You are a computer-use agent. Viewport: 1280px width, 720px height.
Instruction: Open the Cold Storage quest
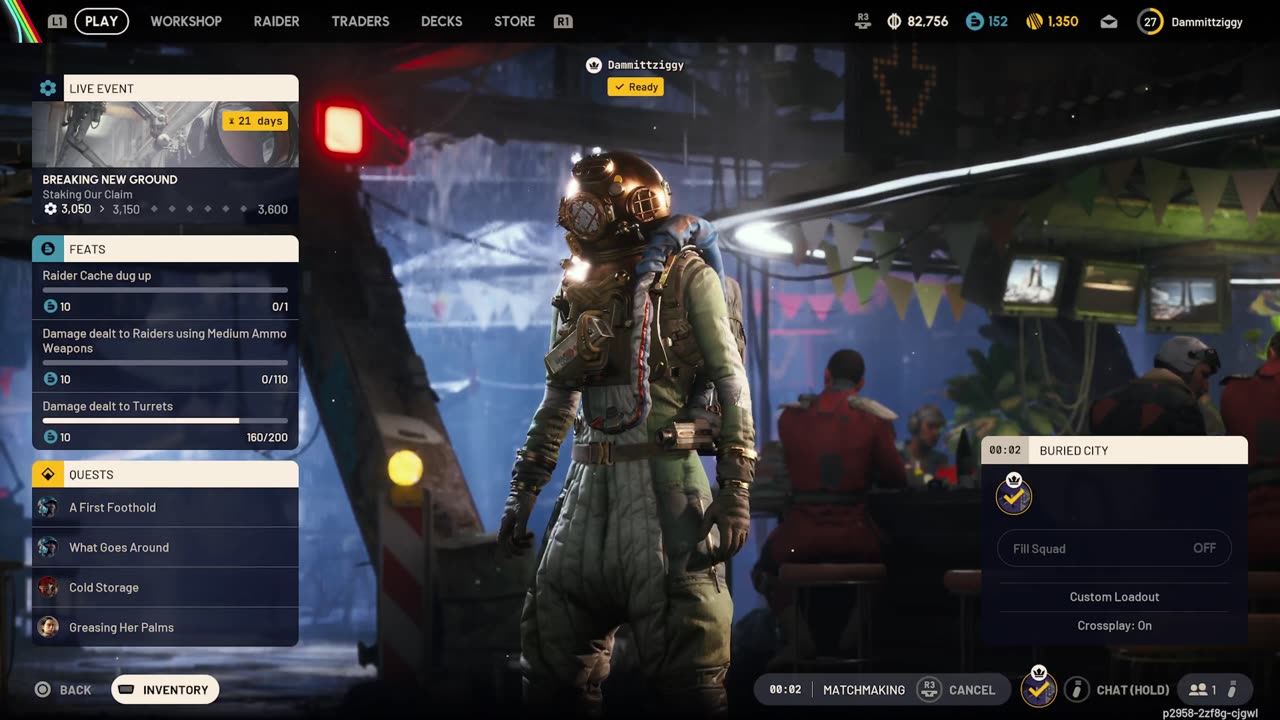(x=165, y=587)
